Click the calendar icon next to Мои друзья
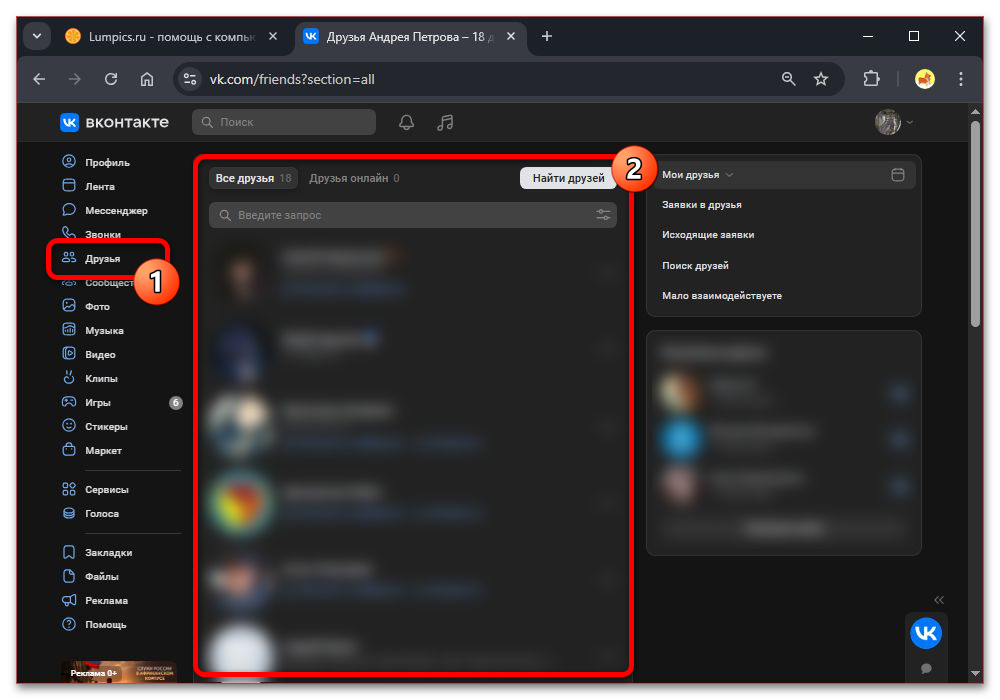Image resolution: width=1000 pixels, height=700 pixels. tap(897, 175)
